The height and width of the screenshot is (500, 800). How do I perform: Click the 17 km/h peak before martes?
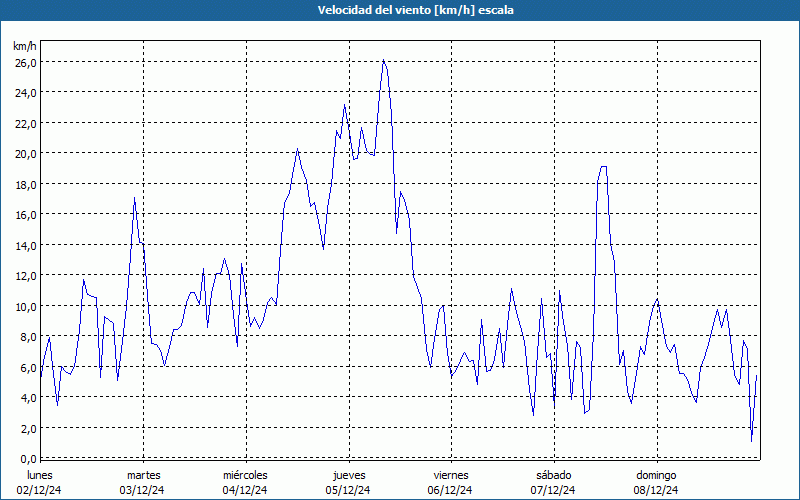[134, 198]
